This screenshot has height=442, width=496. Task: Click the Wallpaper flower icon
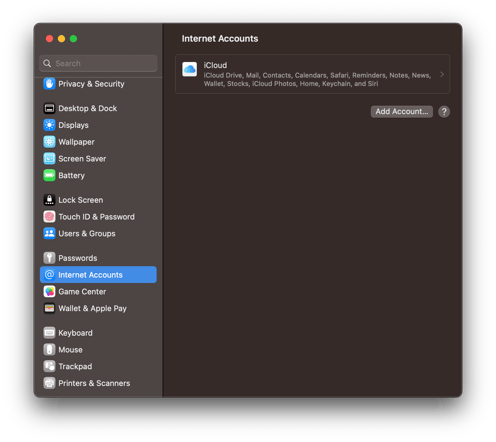tap(49, 142)
